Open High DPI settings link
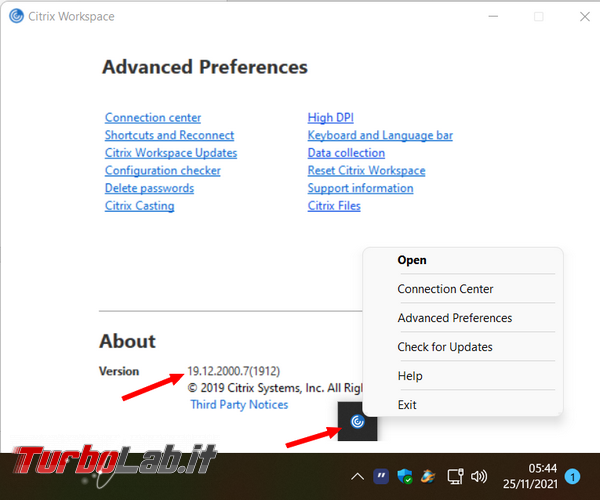Image resolution: width=600 pixels, height=500 pixels. click(331, 118)
